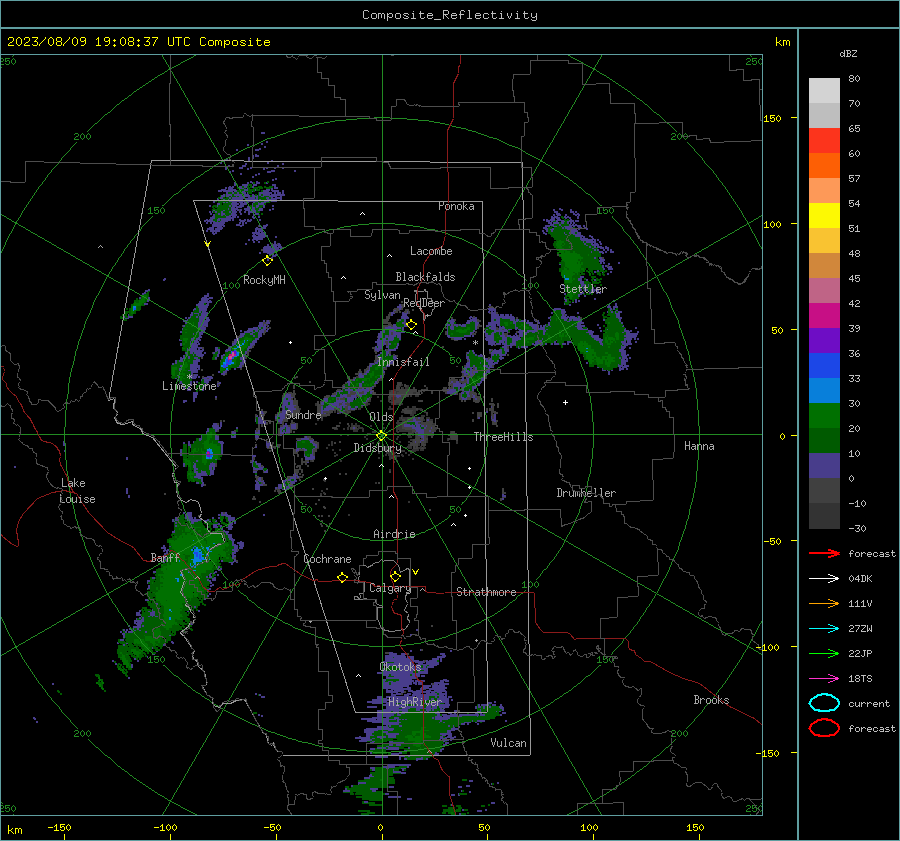Click the 04DK legend label
900x841 pixels.
pyautogui.click(x=860, y=579)
